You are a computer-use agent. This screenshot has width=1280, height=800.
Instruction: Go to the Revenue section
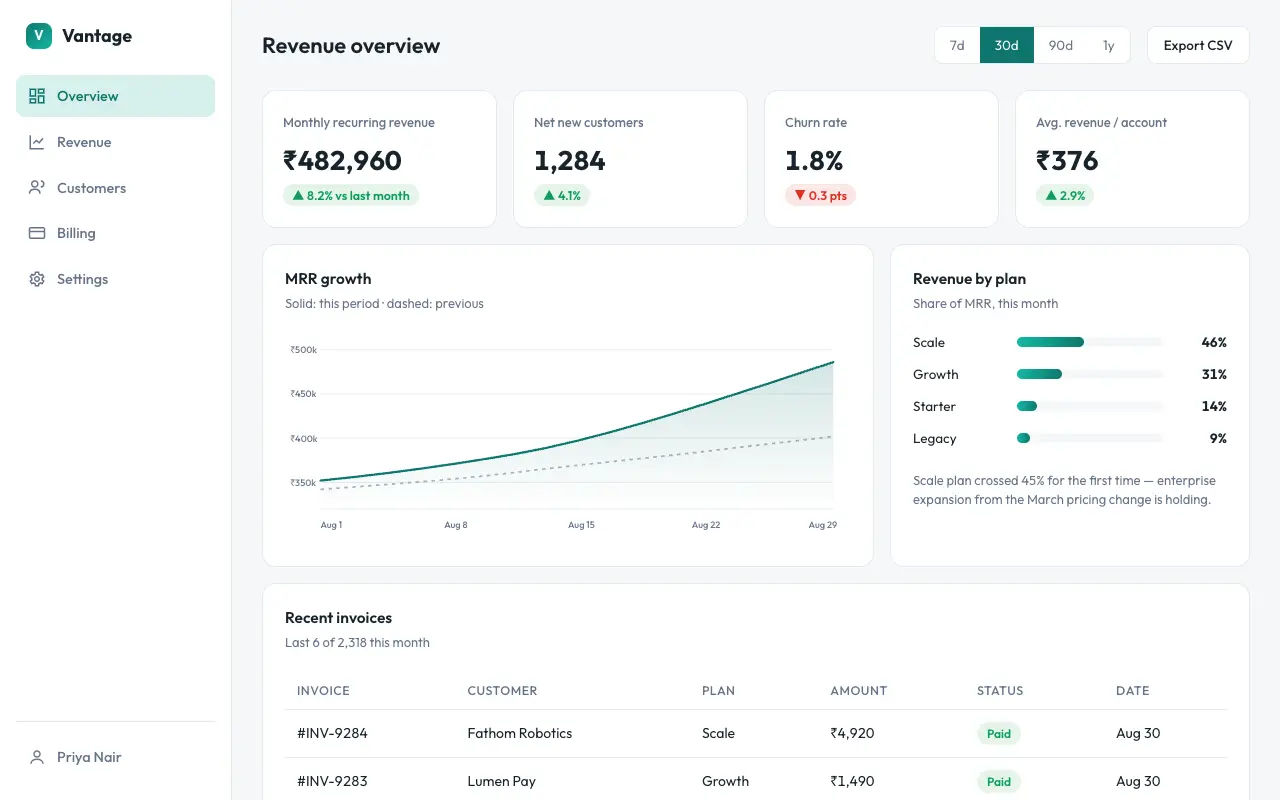pyautogui.click(x=115, y=142)
